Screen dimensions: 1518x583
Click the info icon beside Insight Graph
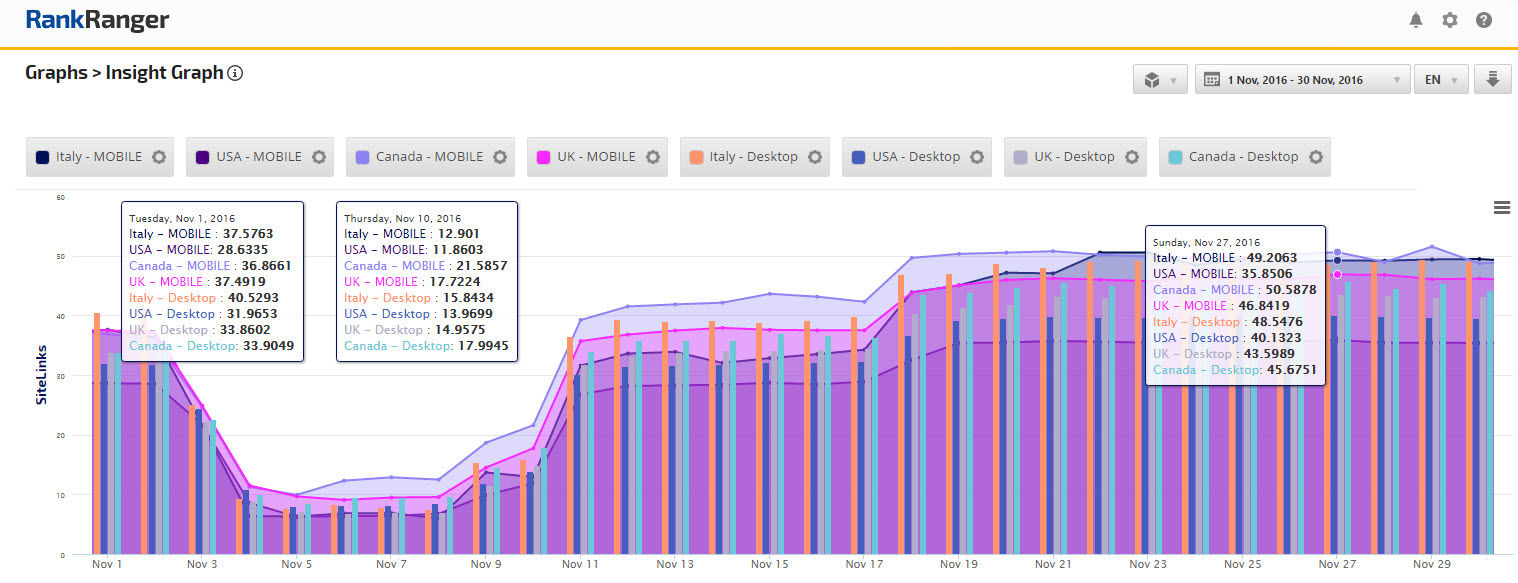pos(235,73)
